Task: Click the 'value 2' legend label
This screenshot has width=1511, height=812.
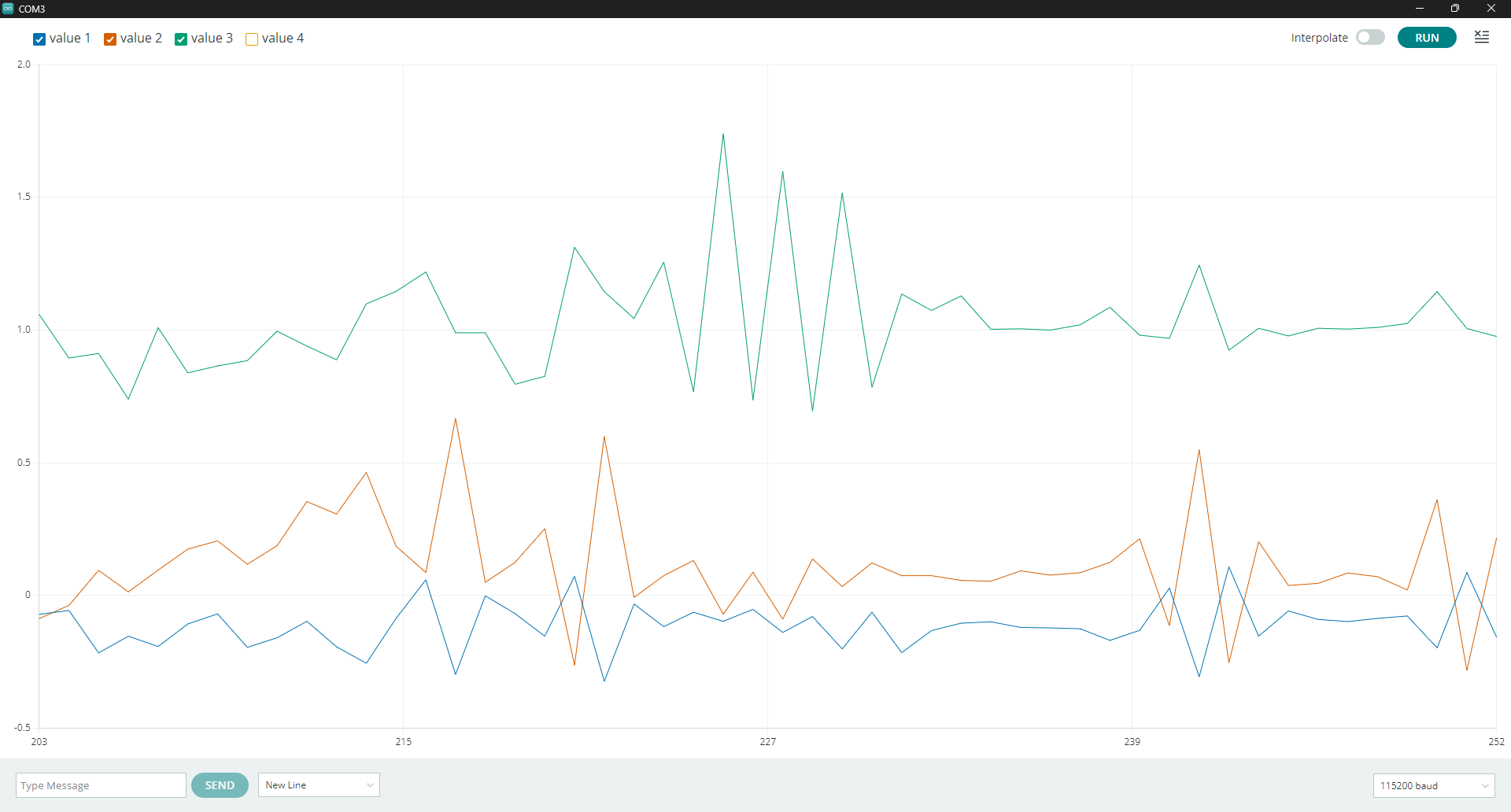Action: [x=141, y=39]
